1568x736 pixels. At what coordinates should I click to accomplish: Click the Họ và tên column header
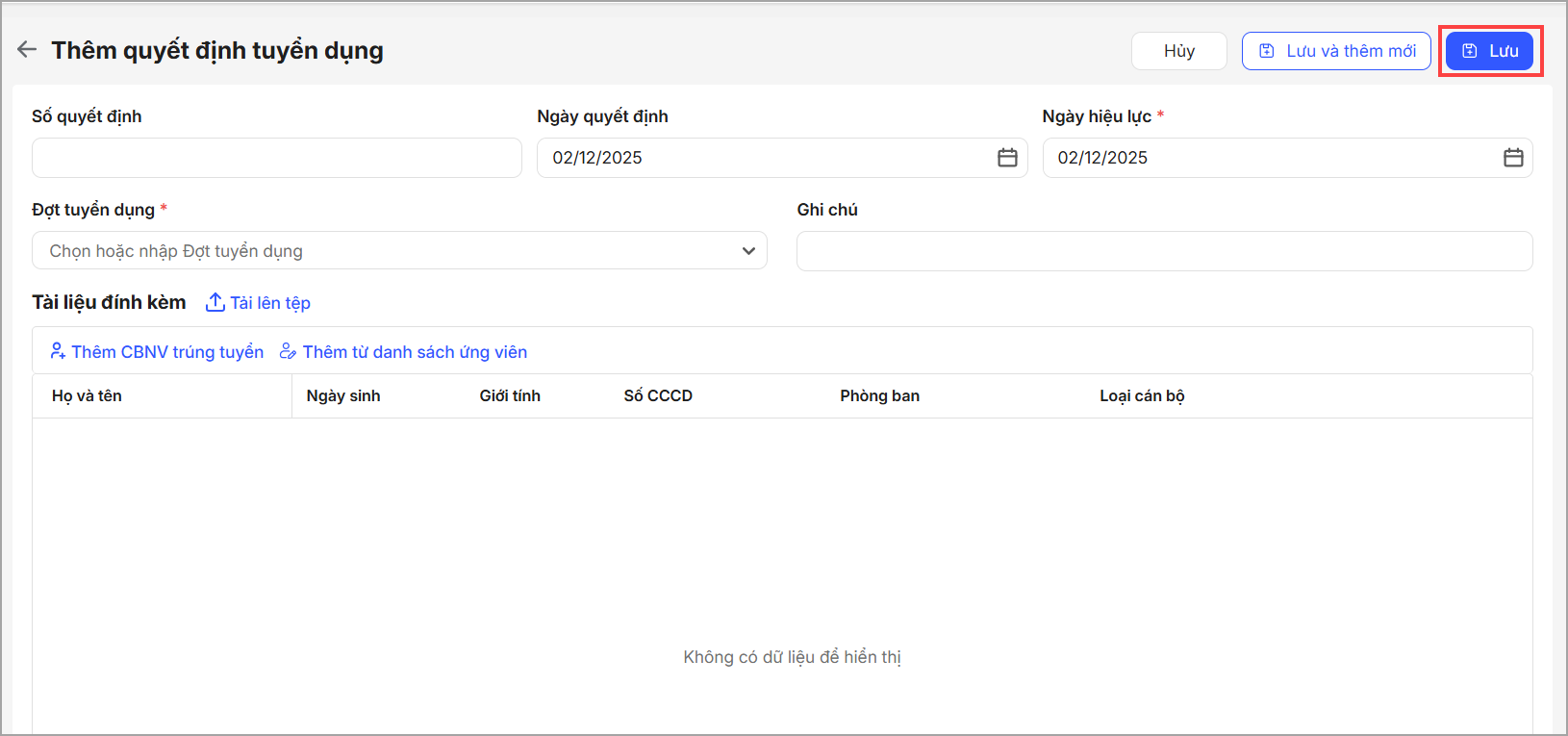87,395
